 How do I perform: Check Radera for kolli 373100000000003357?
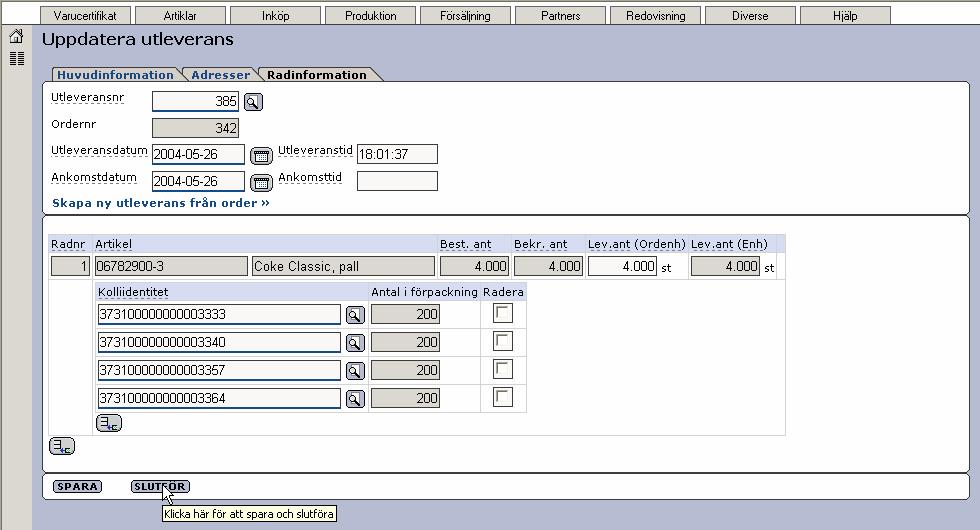503,369
